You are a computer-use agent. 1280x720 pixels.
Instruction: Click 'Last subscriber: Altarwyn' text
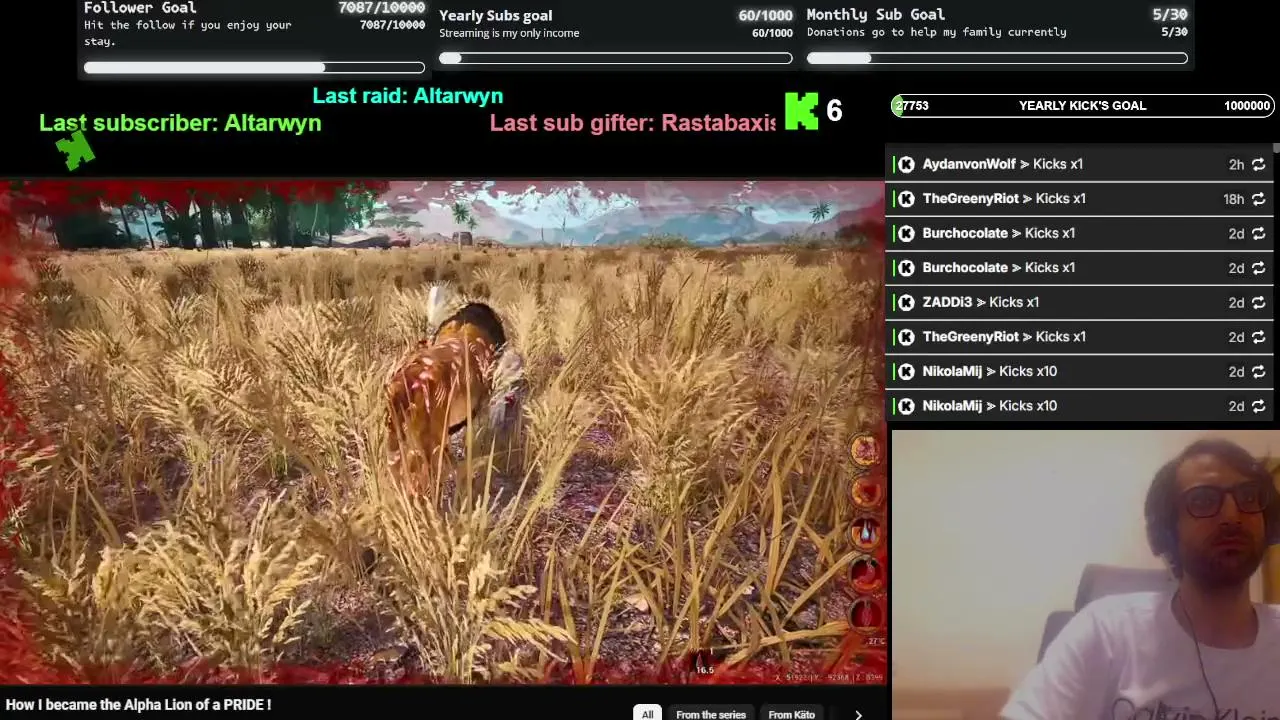pyautogui.click(x=180, y=123)
